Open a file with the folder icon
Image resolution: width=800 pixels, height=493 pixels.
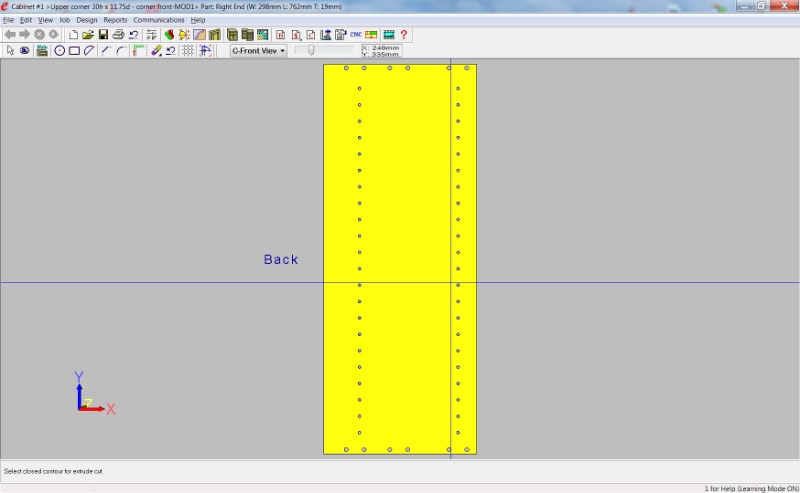point(88,35)
